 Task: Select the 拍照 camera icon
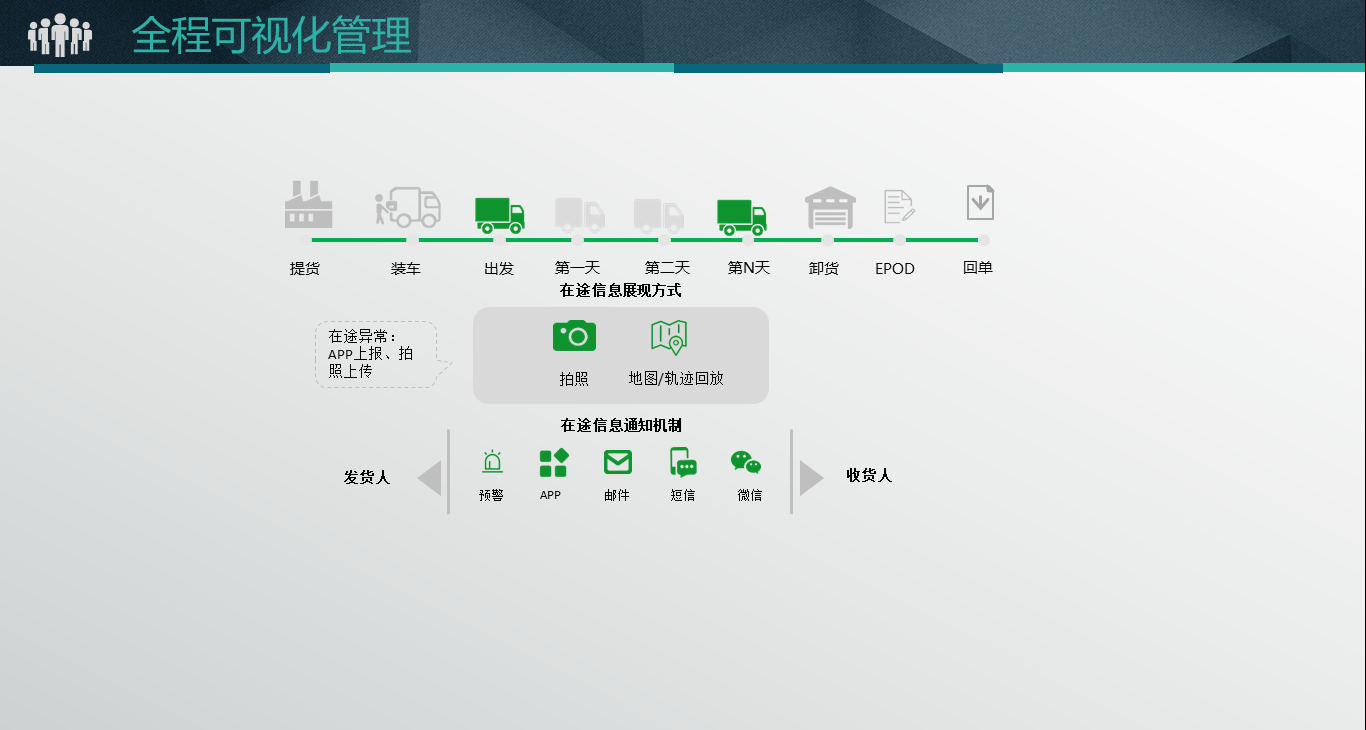(x=573, y=337)
